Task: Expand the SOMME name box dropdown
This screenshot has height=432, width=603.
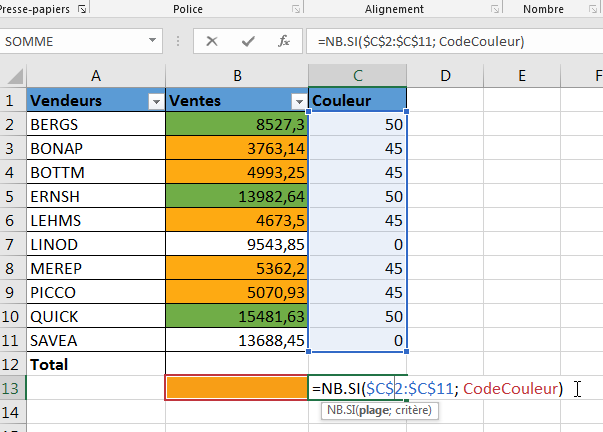Action: [153, 42]
